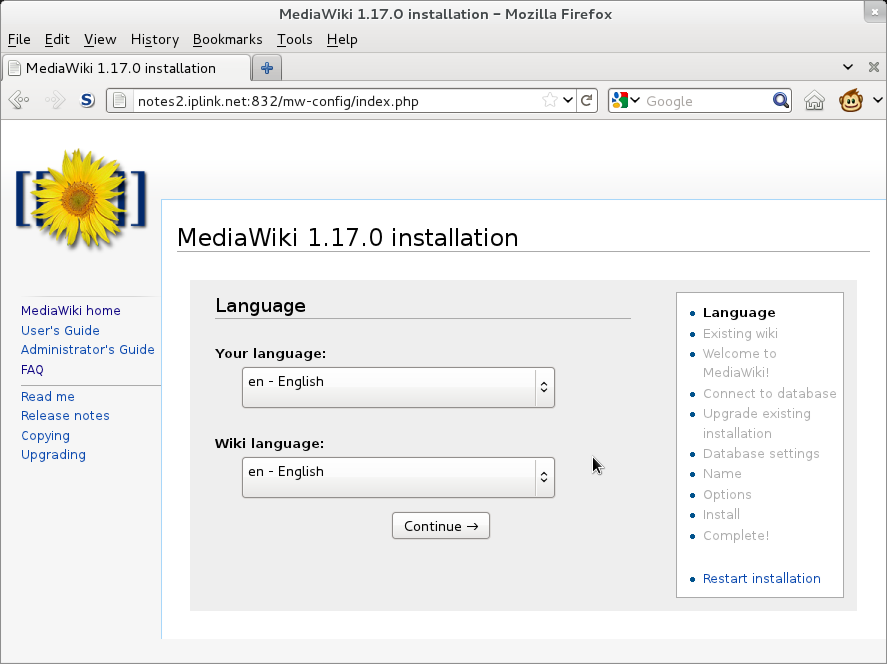Open the Tools menu
The width and height of the screenshot is (887, 664).
tap(294, 40)
